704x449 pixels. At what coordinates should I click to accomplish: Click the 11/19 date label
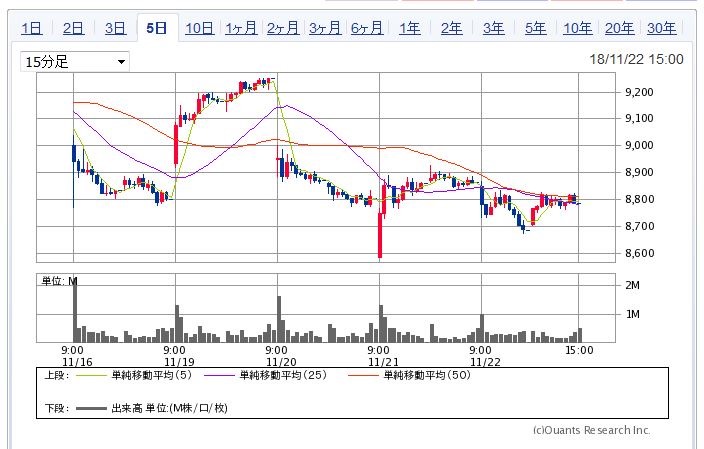coord(179,362)
